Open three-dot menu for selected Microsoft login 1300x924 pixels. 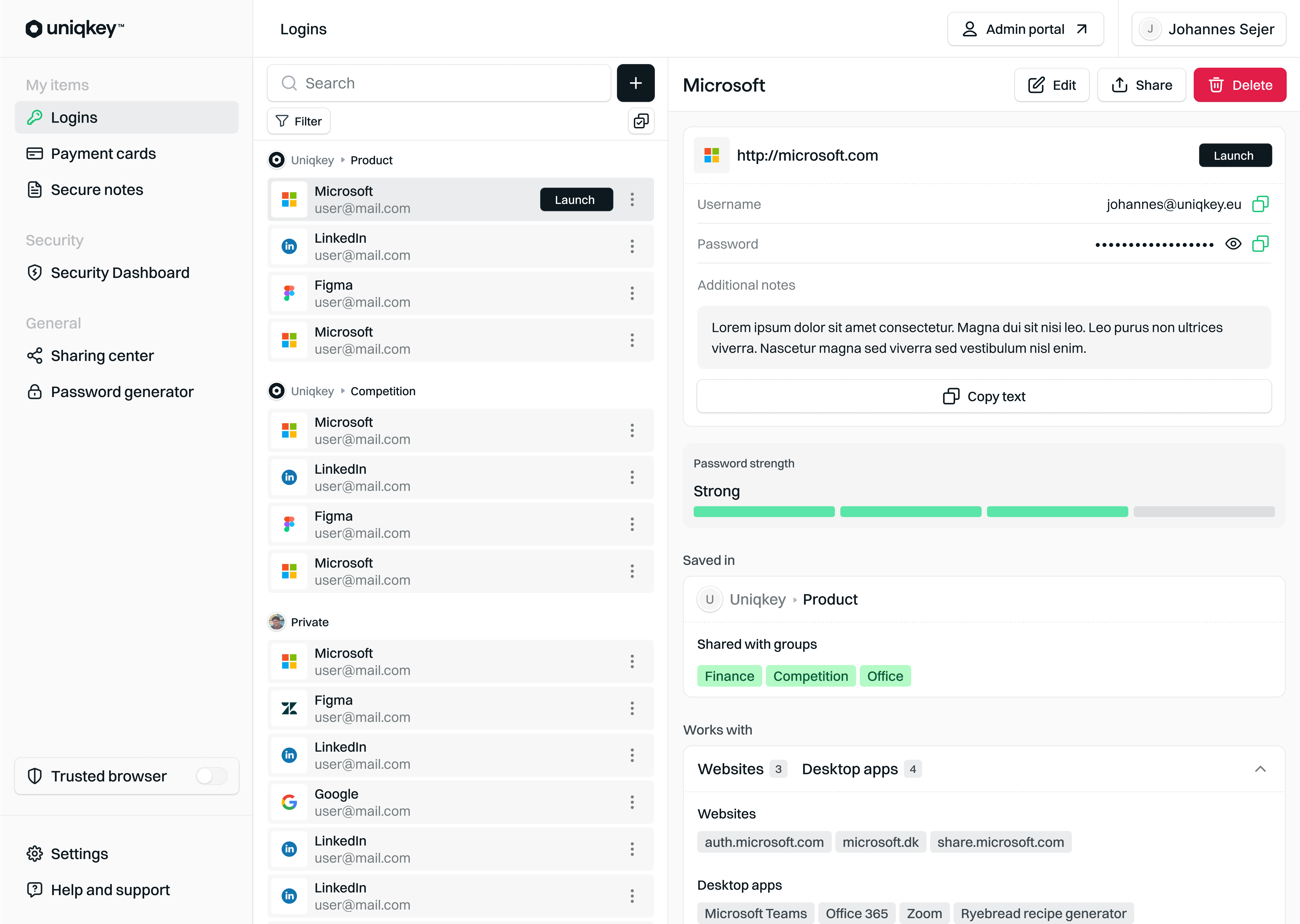(x=632, y=200)
